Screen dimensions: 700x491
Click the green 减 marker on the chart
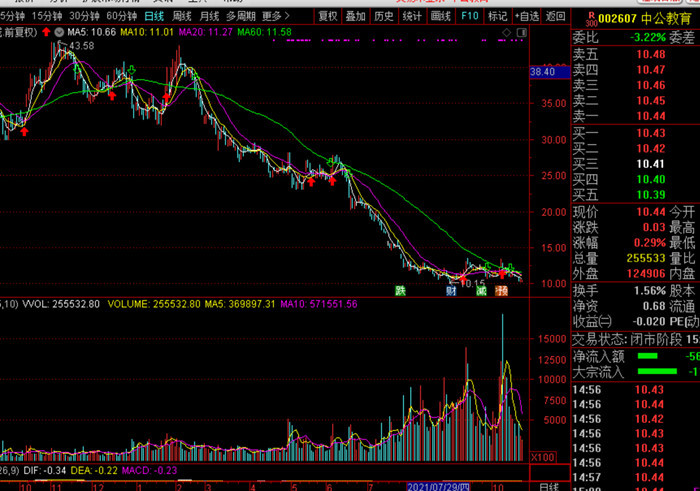click(x=481, y=290)
